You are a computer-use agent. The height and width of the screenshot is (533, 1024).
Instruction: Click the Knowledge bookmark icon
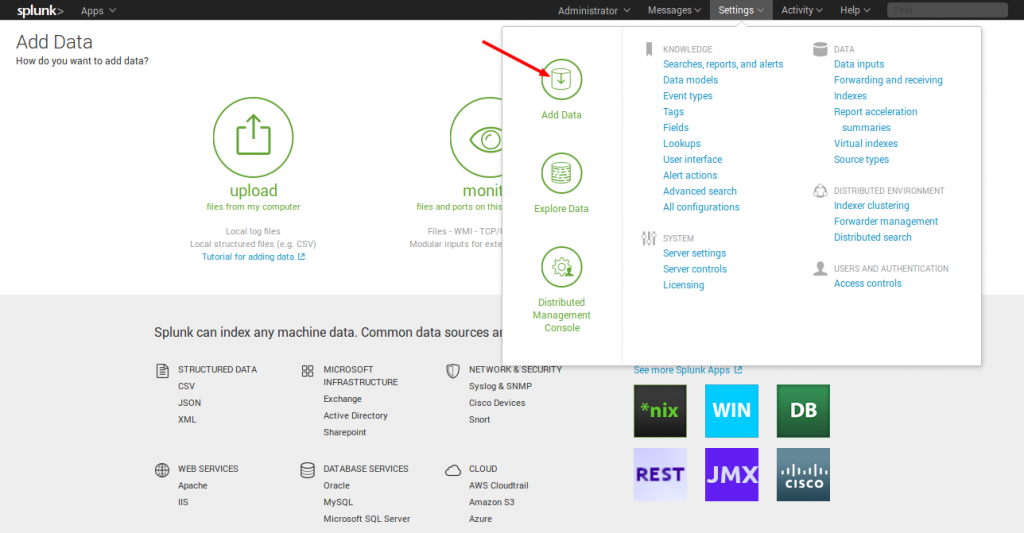[x=648, y=50]
